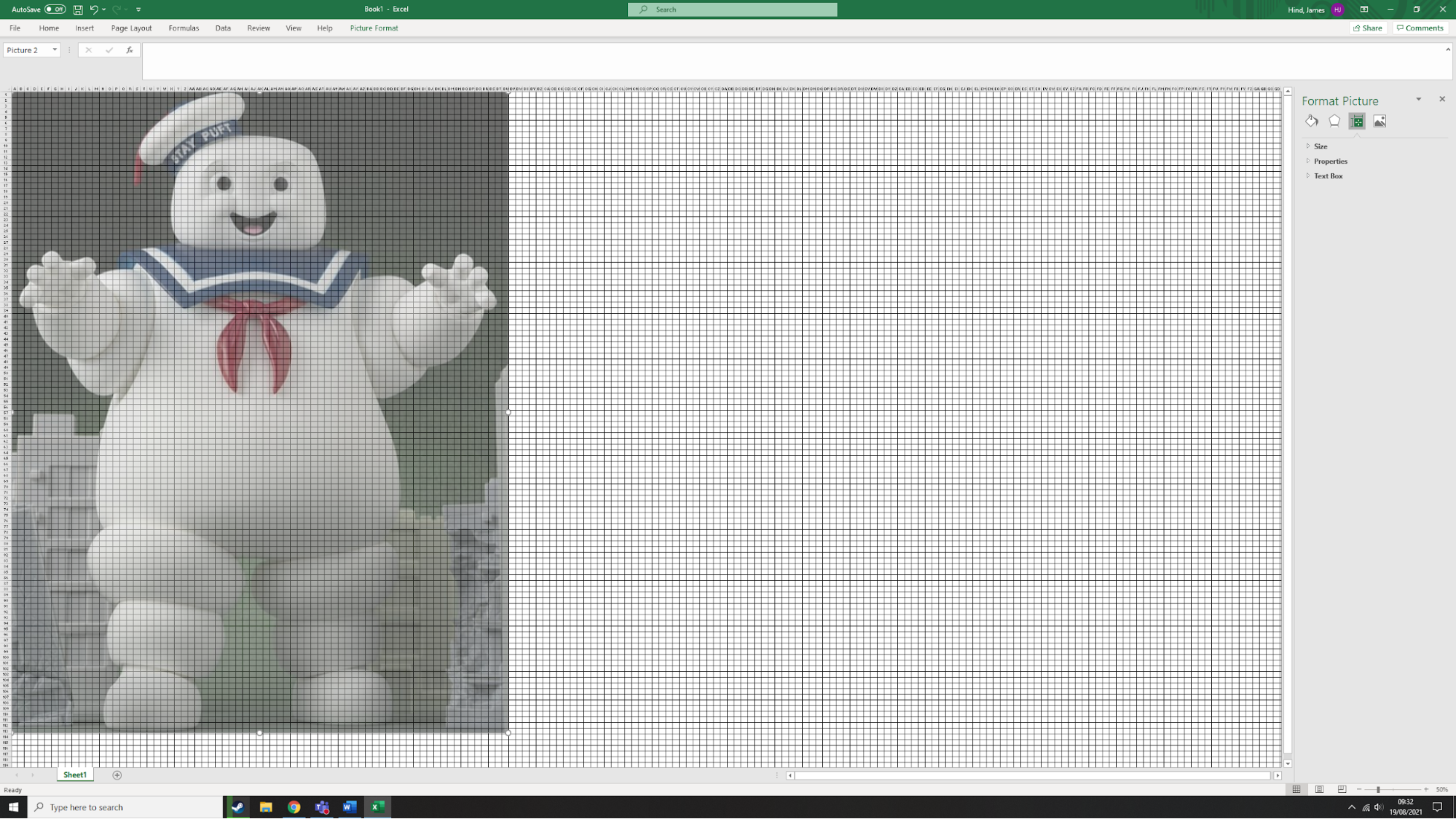The width and height of the screenshot is (1456, 819).
Task: Open File Explorer from the taskbar
Action: pos(266,807)
